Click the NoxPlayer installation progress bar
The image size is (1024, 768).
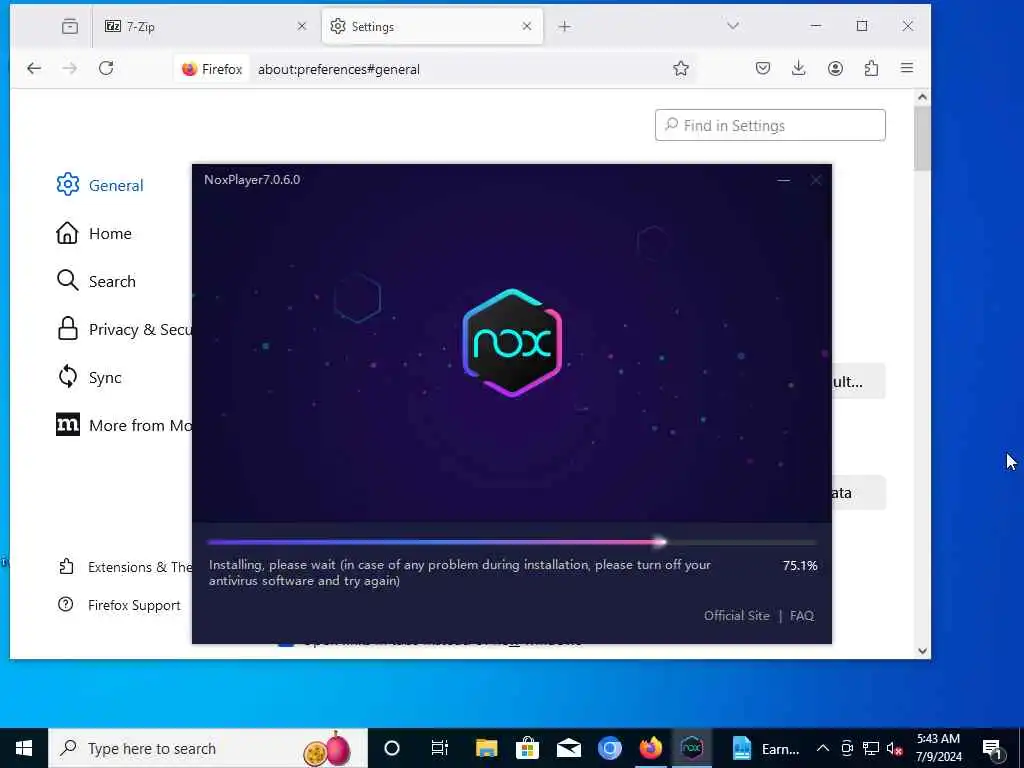pyautogui.click(x=512, y=542)
